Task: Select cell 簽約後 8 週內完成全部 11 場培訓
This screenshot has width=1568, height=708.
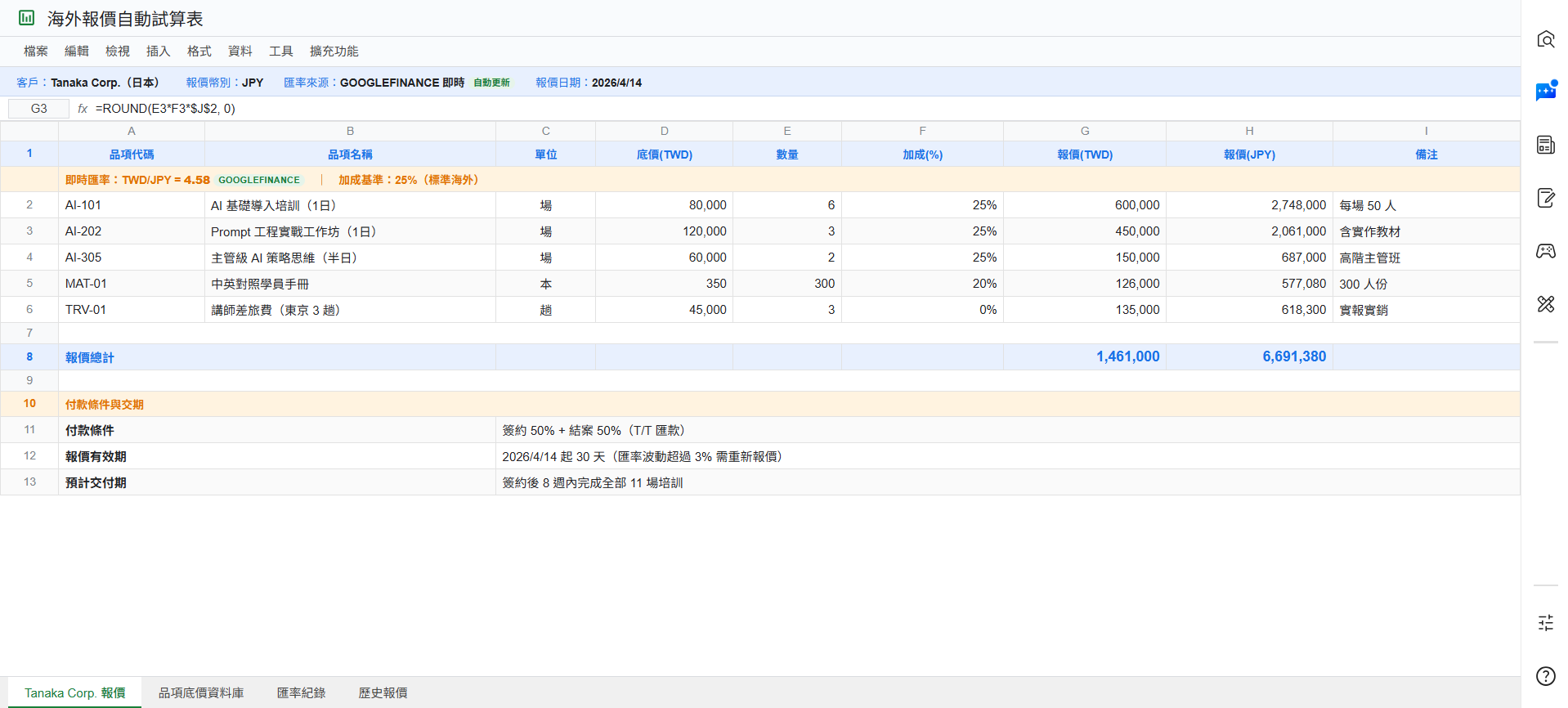Action: coord(1008,482)
